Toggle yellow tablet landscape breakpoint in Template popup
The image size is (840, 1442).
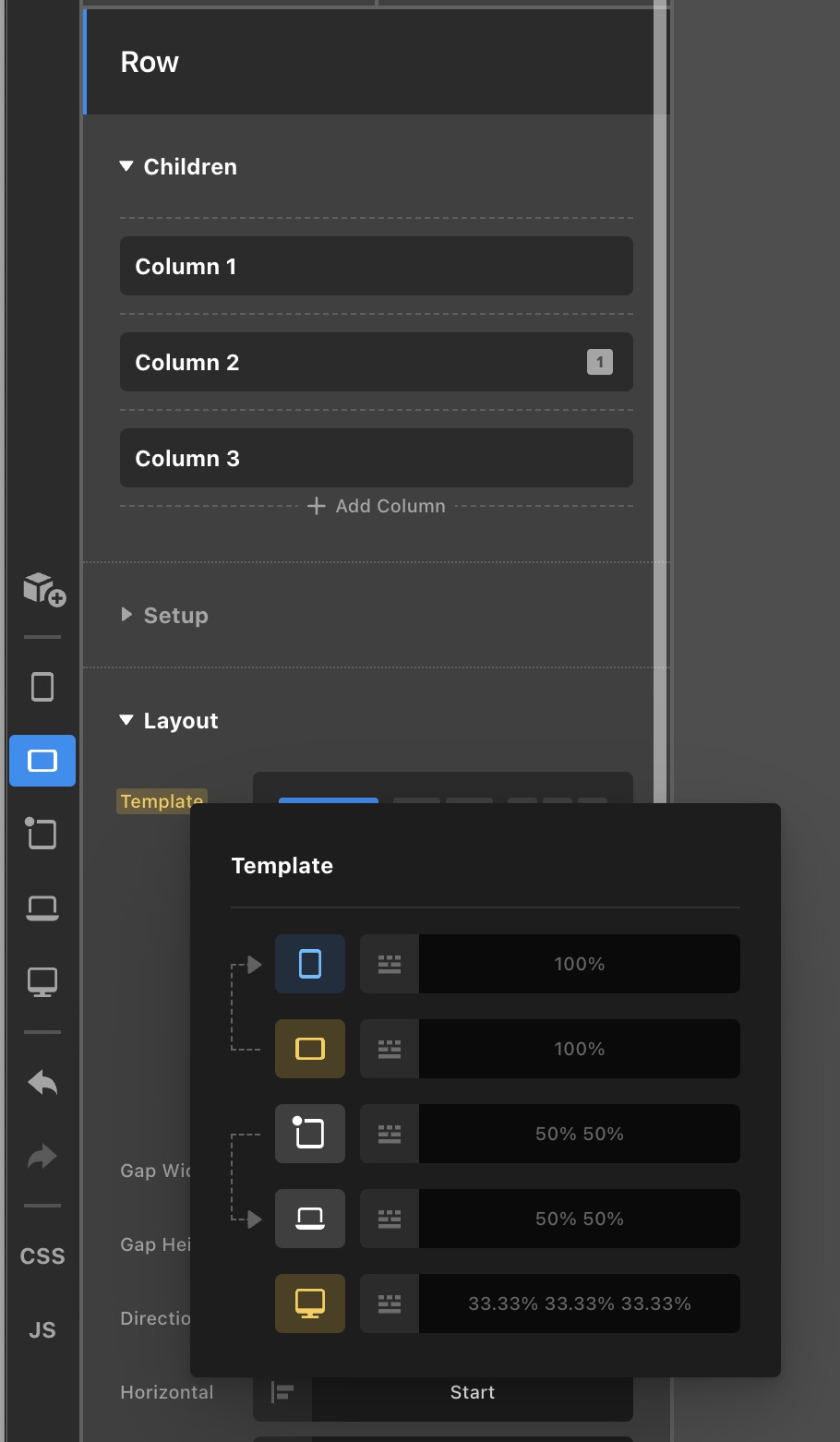[x=310, y=1049]
